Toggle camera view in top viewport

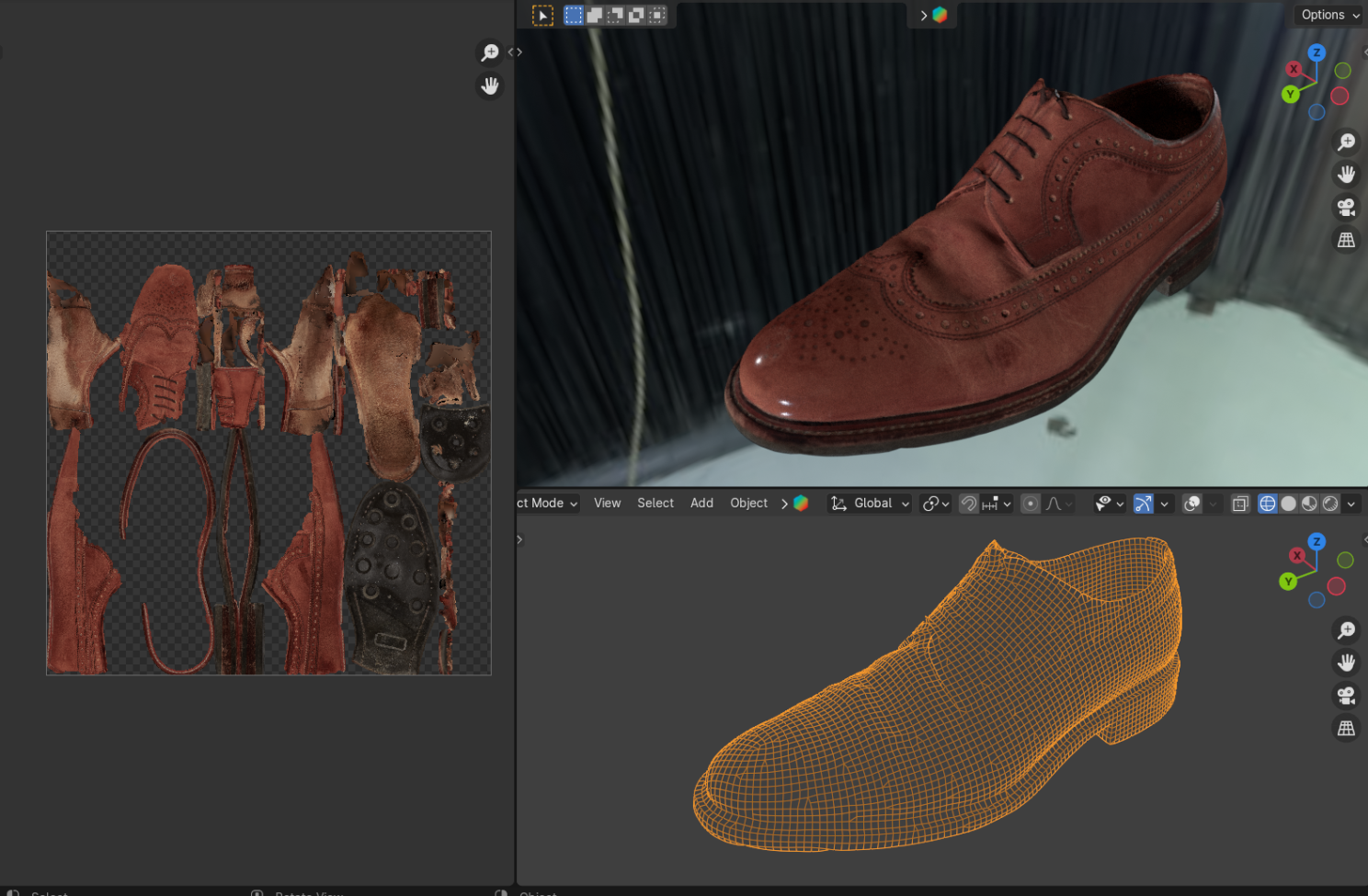coord(1346,208)
